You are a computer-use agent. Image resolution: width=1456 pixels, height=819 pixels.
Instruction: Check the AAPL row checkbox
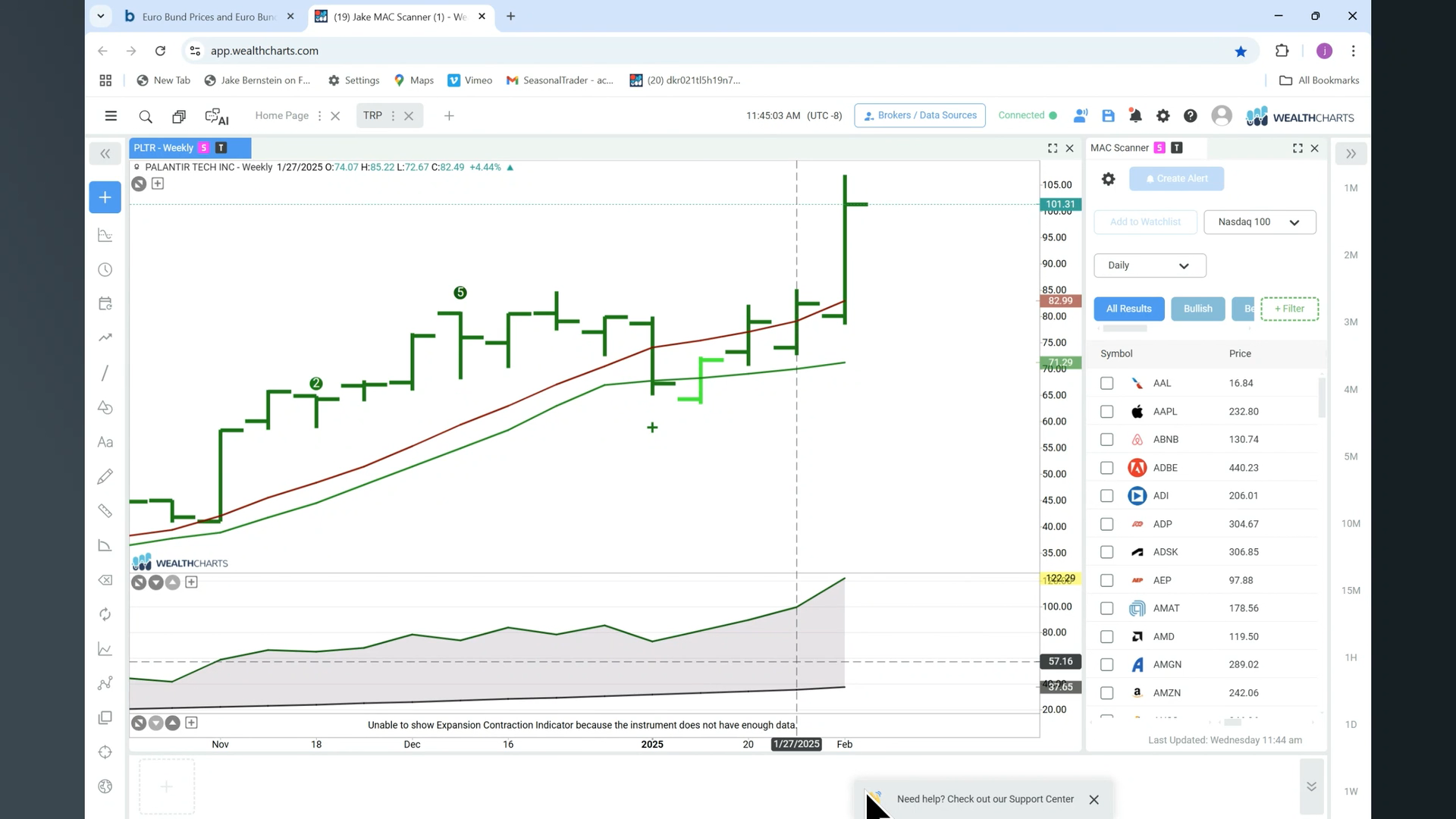(1107, 412)
